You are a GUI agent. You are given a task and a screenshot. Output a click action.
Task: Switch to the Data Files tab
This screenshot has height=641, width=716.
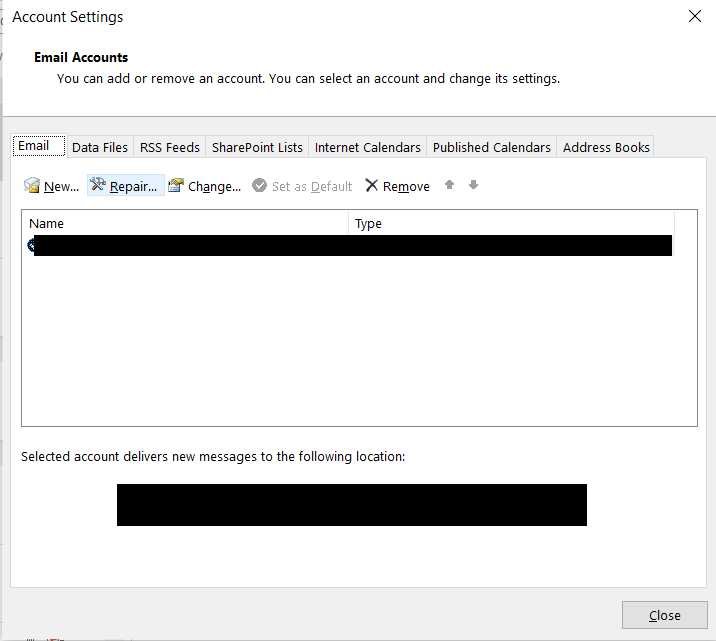tap(100, 147)
